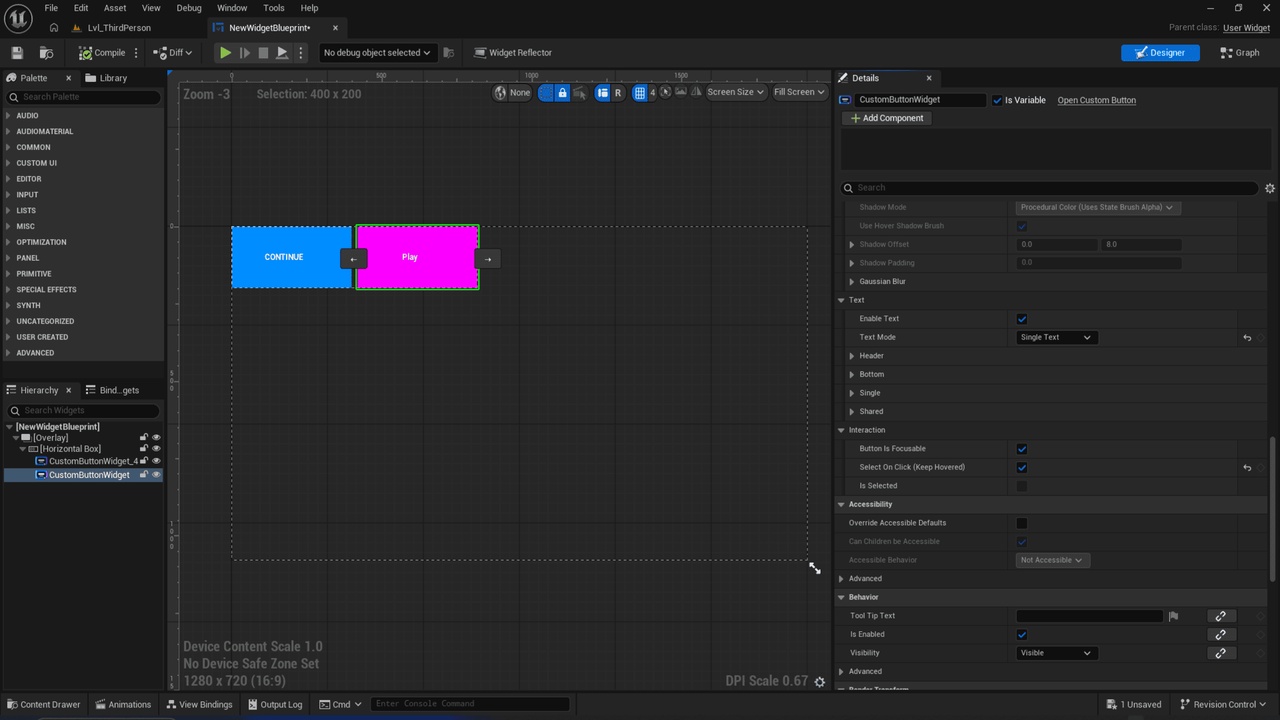Collapse the Horizontal Box tree node
The width and height of the screenshot is (1280, 720).
click(23, 449)
